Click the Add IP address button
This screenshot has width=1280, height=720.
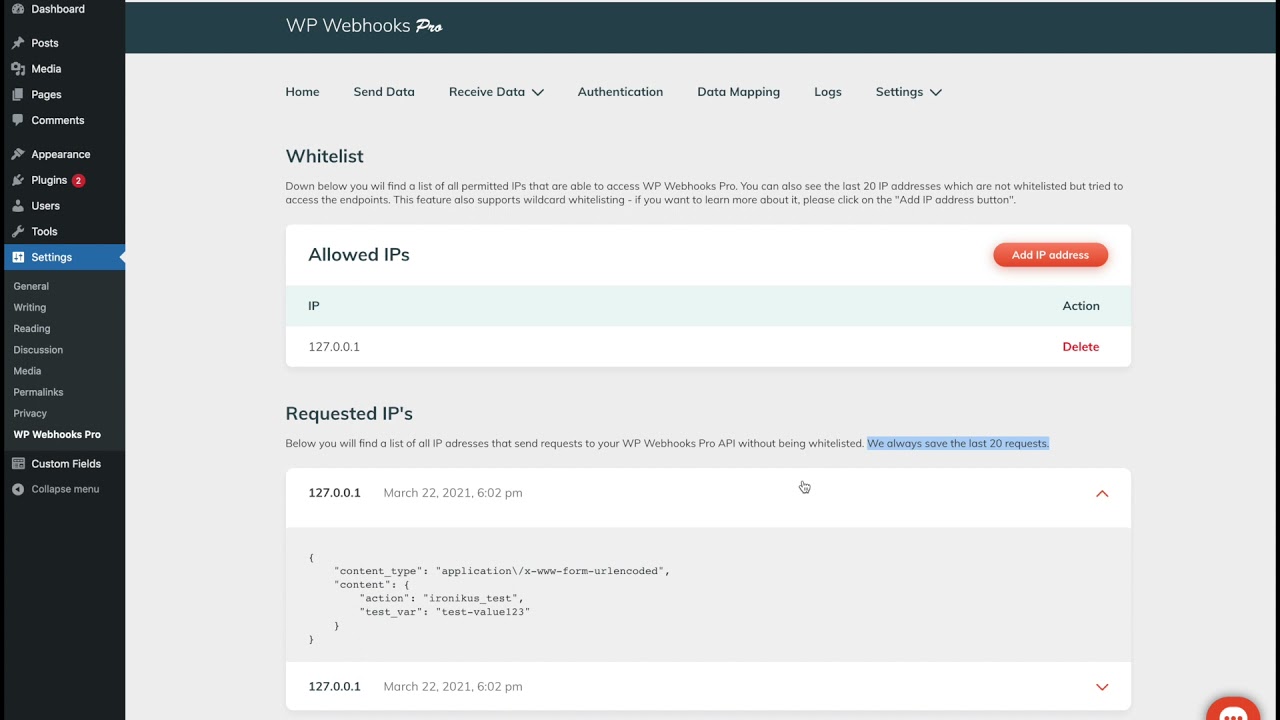[x=1050, y=255]
